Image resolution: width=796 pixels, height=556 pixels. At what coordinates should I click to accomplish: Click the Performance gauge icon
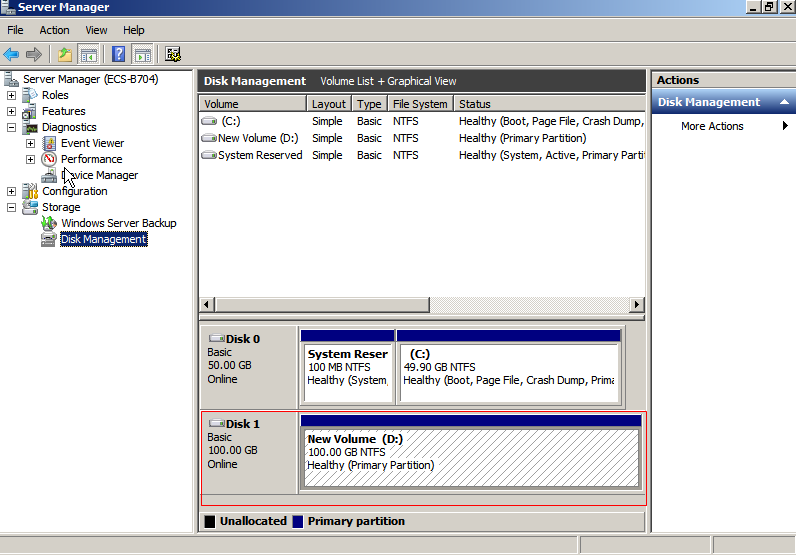[49, 159]
